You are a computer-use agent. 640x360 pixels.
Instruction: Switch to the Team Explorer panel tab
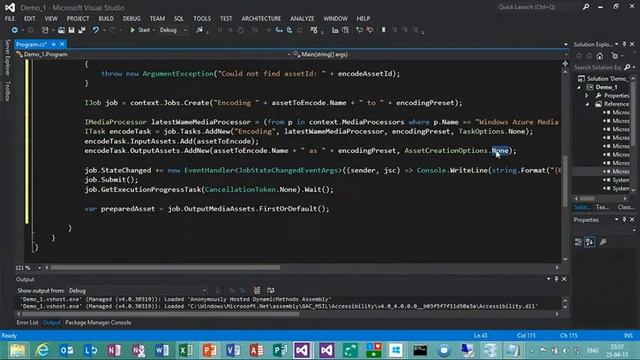pos(602,207)
